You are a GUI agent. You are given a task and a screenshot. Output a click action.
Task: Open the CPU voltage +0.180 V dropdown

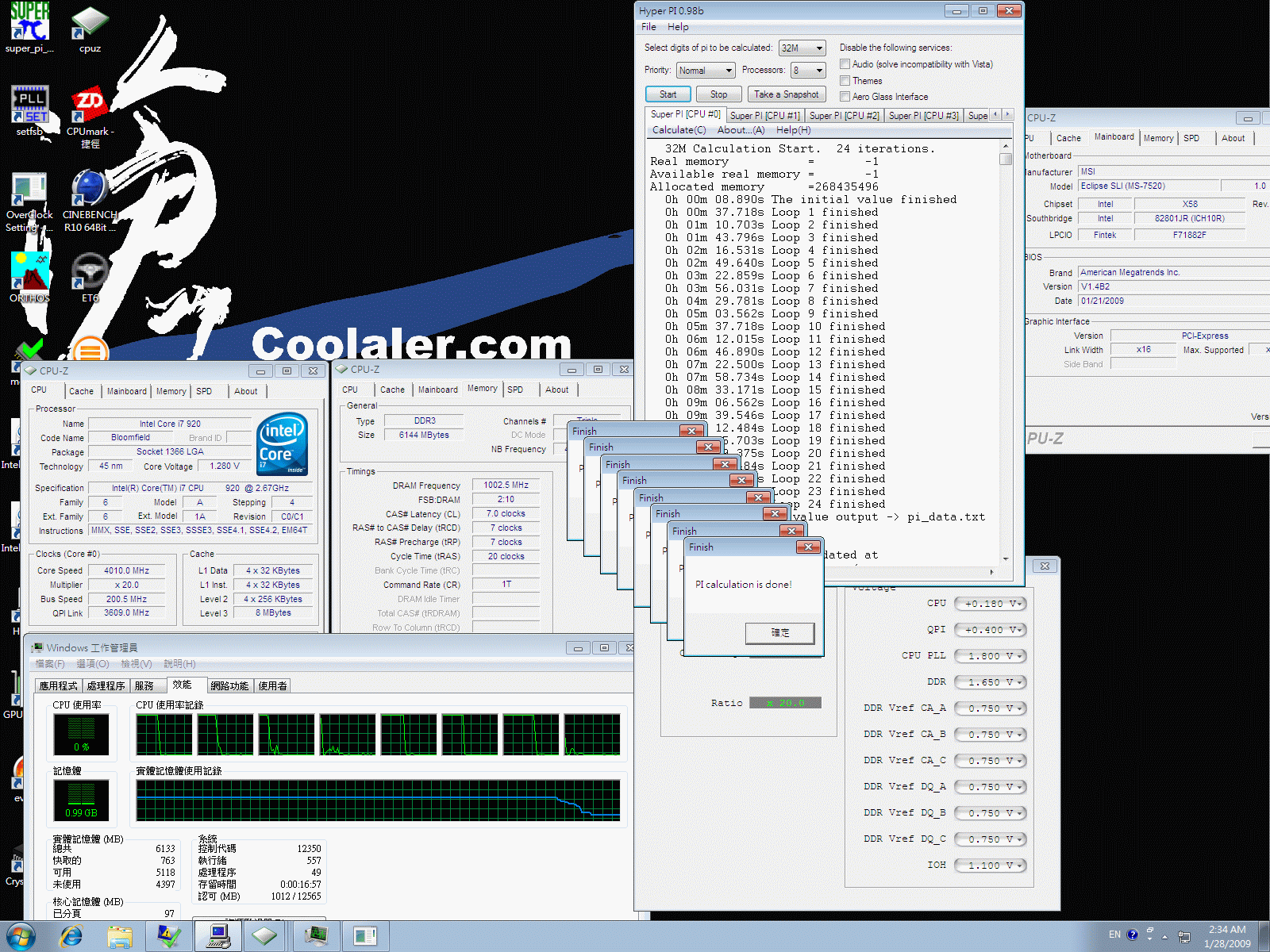click(990, 604)
